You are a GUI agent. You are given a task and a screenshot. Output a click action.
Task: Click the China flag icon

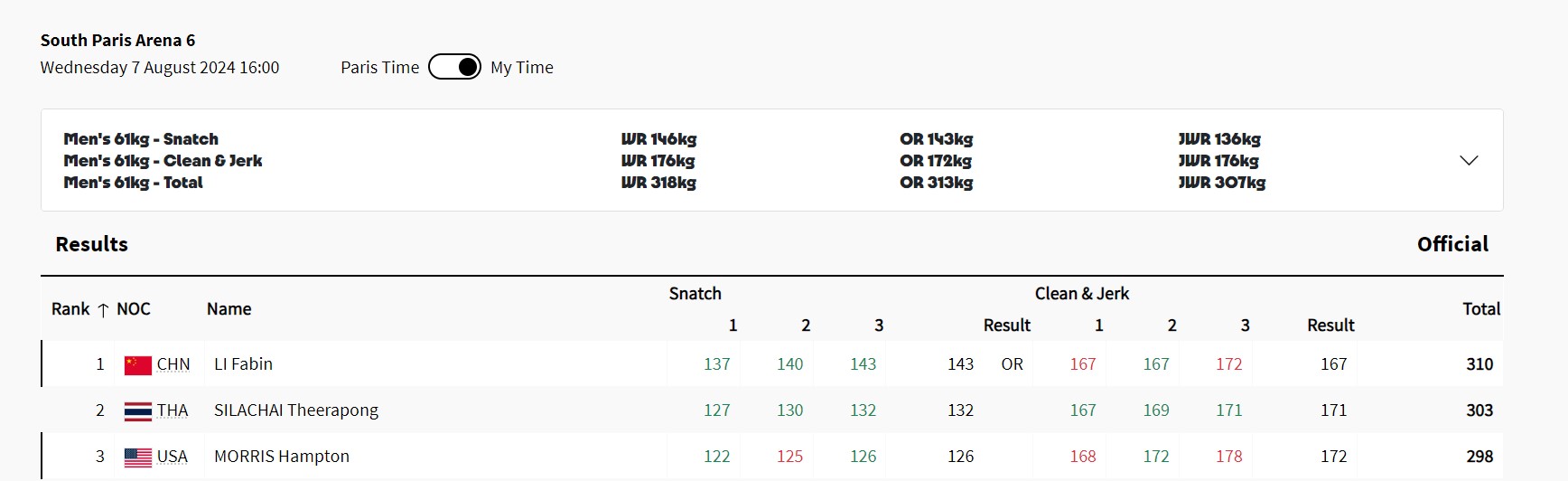point(138,365)
